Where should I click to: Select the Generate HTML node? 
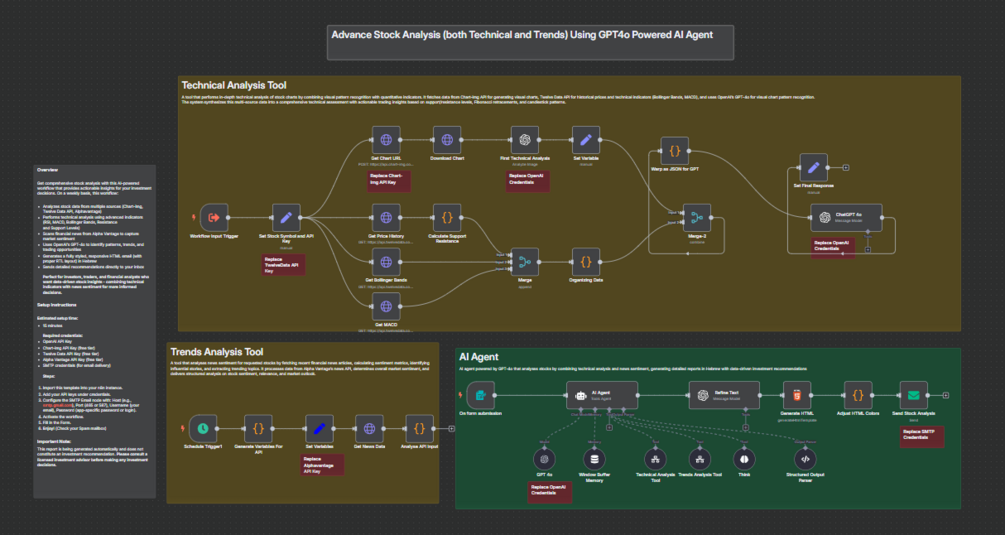click(797, 395)
